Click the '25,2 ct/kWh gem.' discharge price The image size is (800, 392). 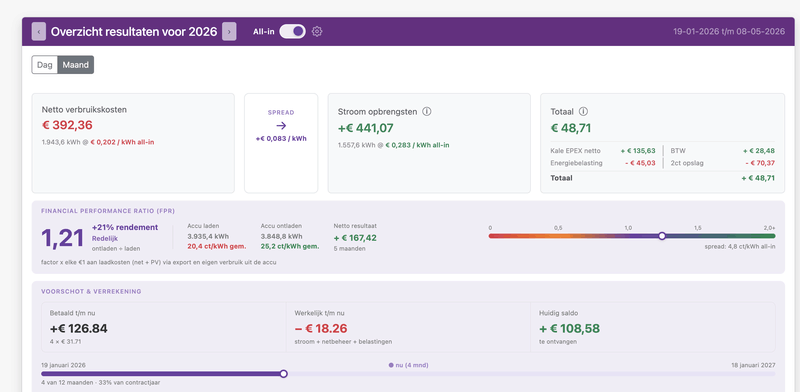pos(290,246)
